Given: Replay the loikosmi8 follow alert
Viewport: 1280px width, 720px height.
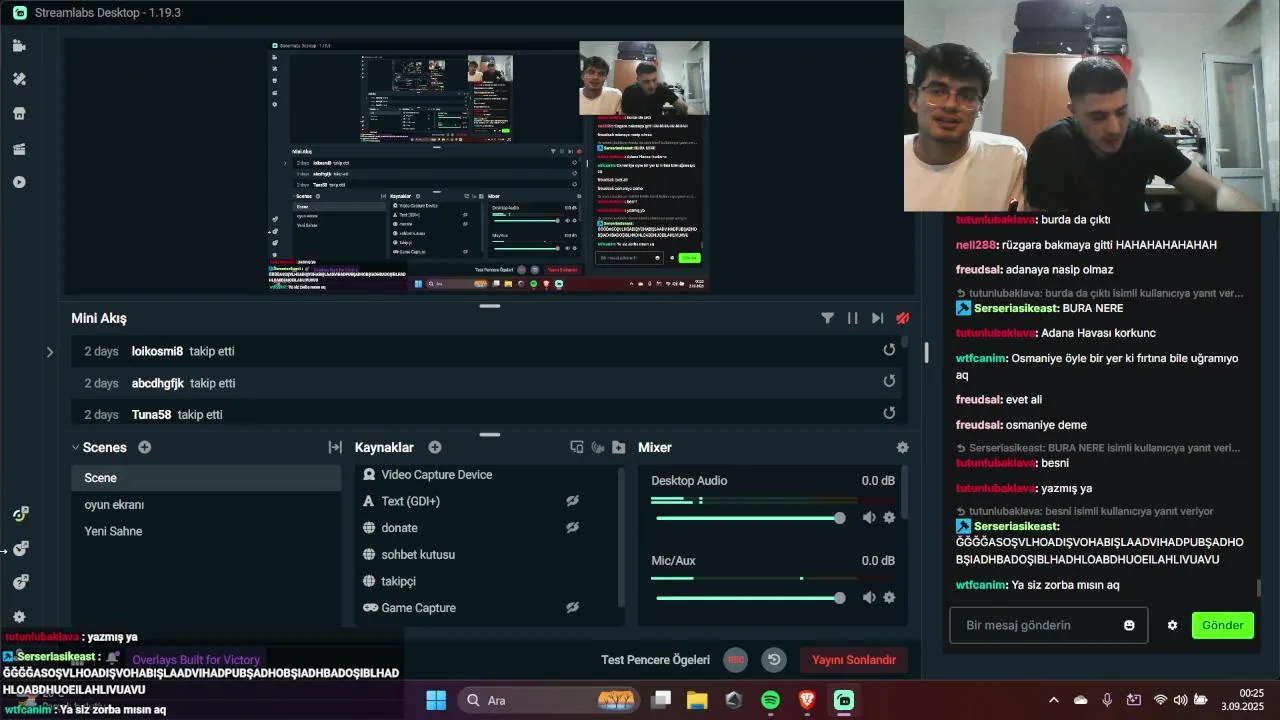Looking at the screenshot, I should pos(889,350).
